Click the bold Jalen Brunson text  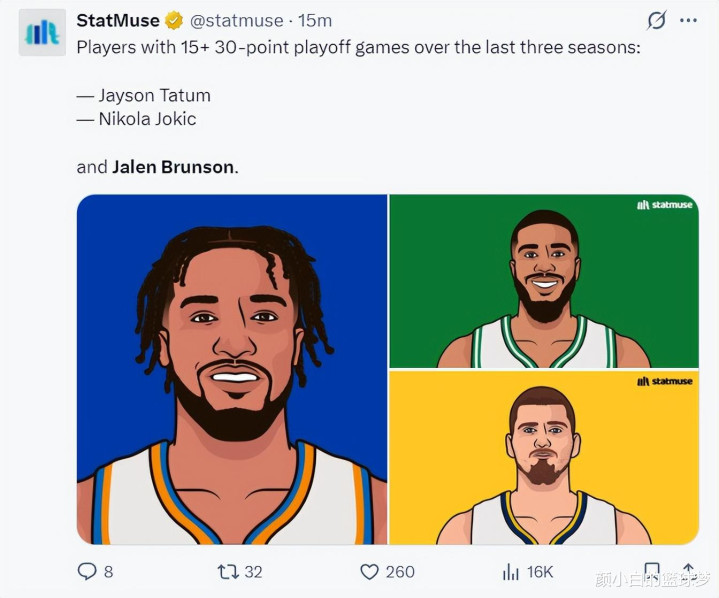coord(173,167)
